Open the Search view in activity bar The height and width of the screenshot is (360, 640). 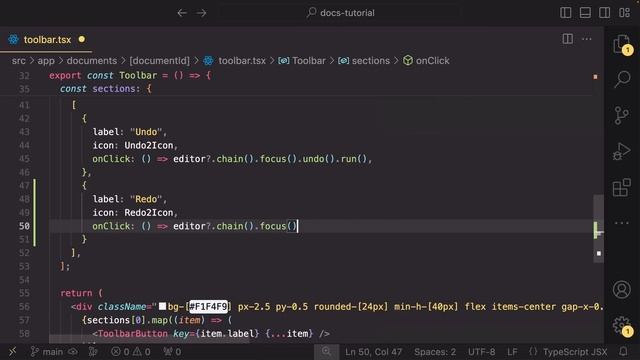tap(622, 79)
